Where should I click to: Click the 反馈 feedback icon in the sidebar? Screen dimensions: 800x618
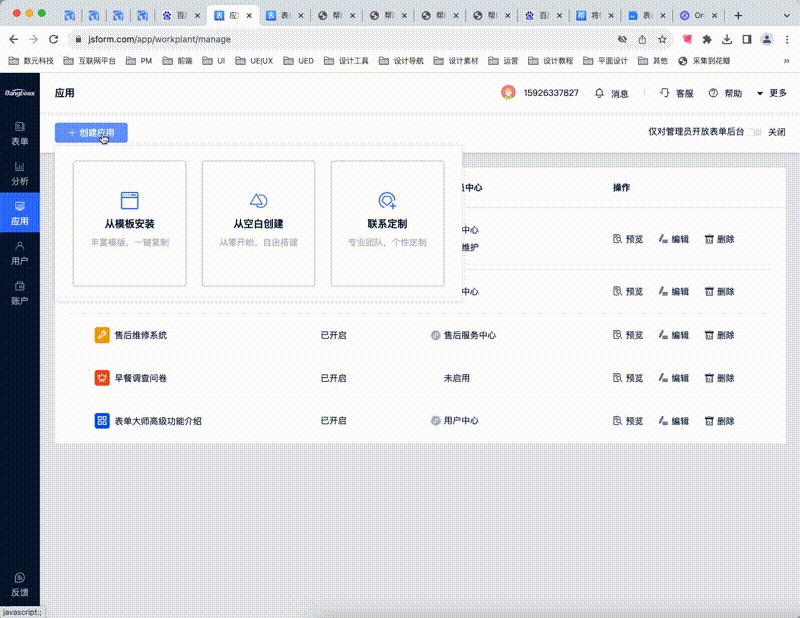(x=19, y=584)
